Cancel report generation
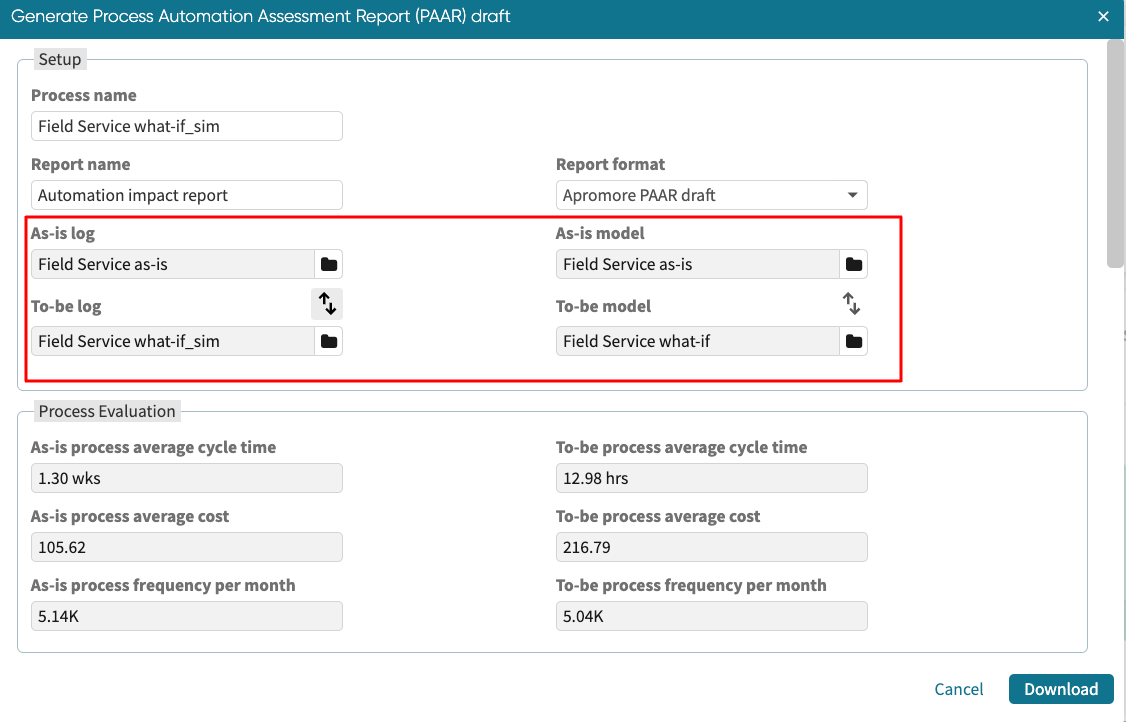Screen dimensions: 1126x722 click(x=958, y=689)
